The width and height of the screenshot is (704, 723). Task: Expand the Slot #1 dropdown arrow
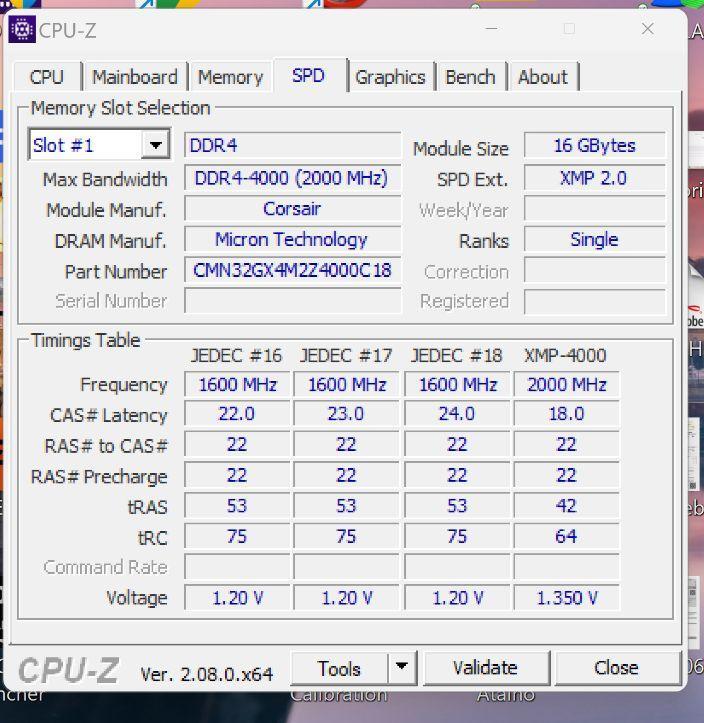click(155, 145)
